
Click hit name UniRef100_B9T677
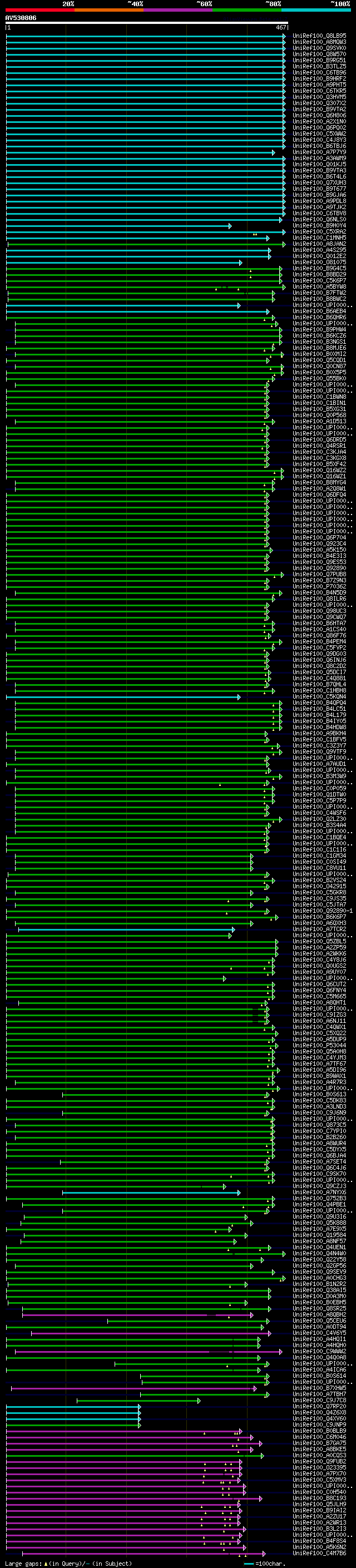(319, 189)
